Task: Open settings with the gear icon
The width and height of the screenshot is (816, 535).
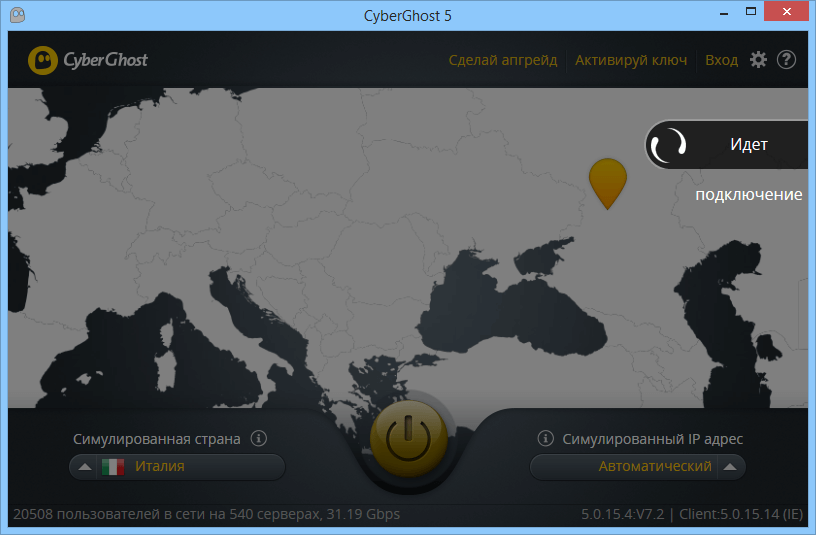Action: point(758,60)
